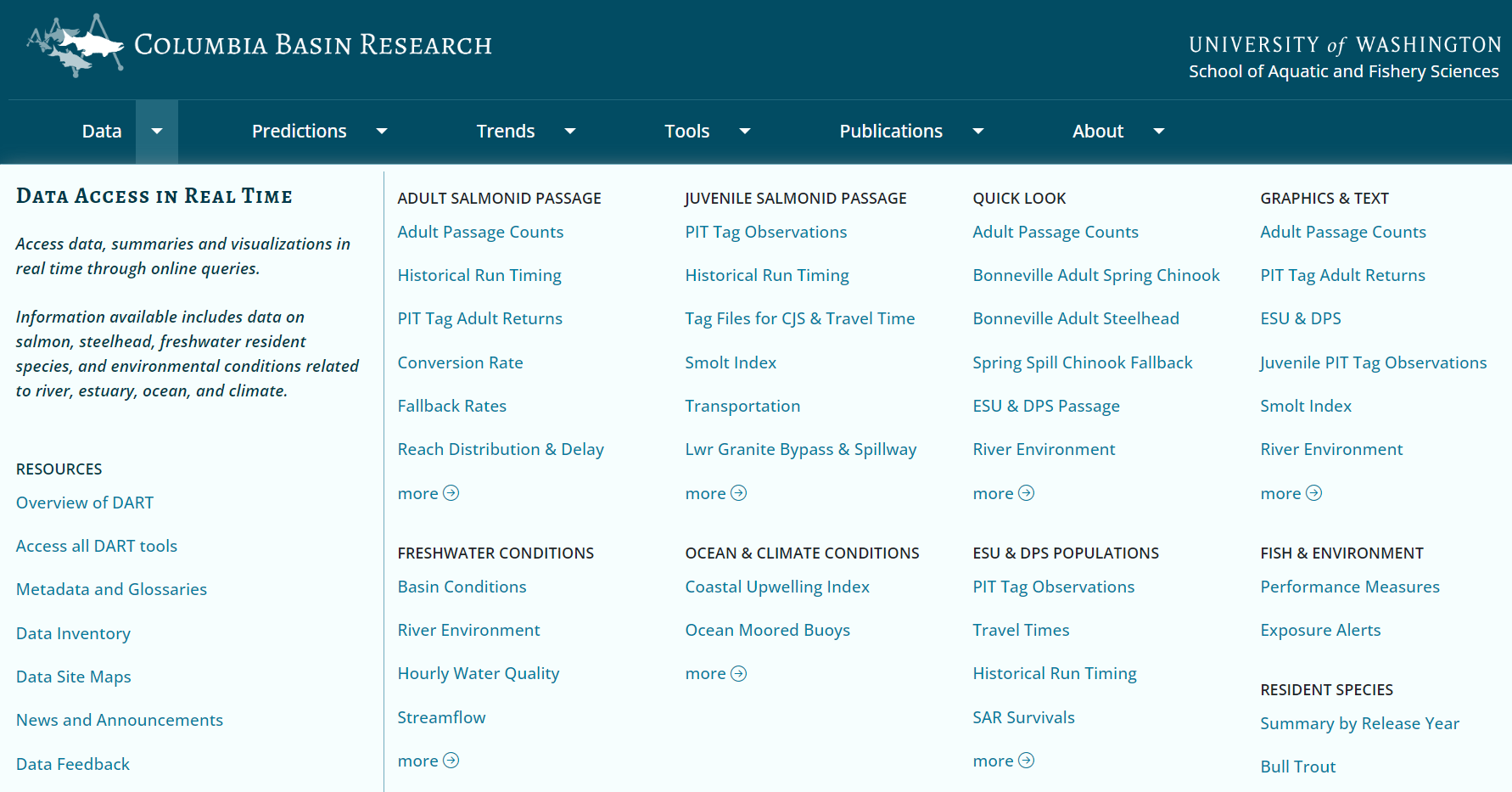Open SAR Survivals link
This screenshot has width=1512, height=792.
click(1023, 717)
